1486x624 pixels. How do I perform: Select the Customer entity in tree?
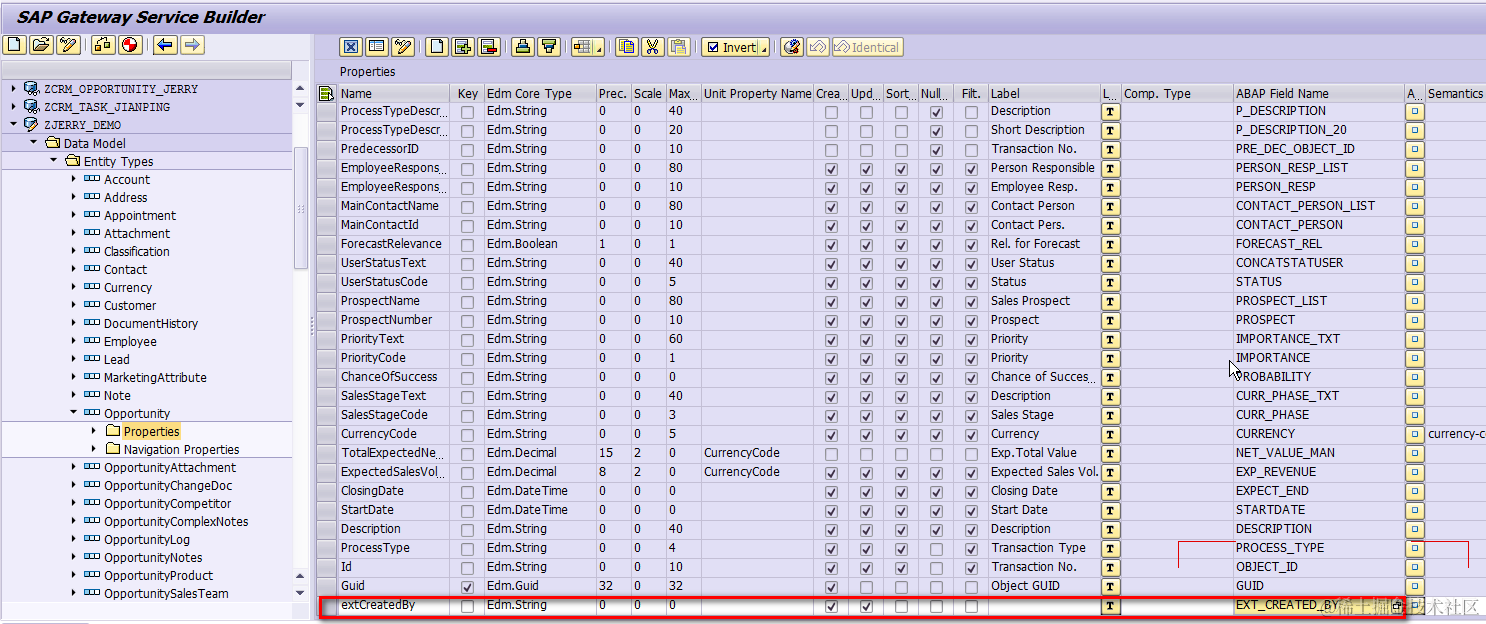130,306
